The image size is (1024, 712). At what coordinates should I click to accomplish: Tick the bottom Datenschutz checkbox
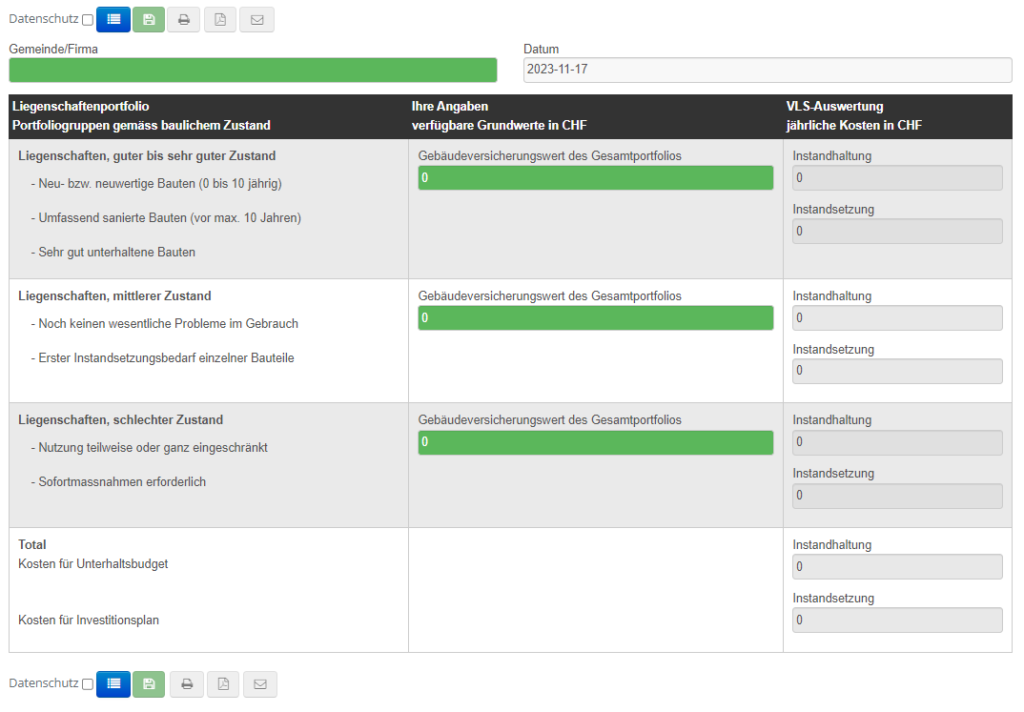click(x=88, y=684)
